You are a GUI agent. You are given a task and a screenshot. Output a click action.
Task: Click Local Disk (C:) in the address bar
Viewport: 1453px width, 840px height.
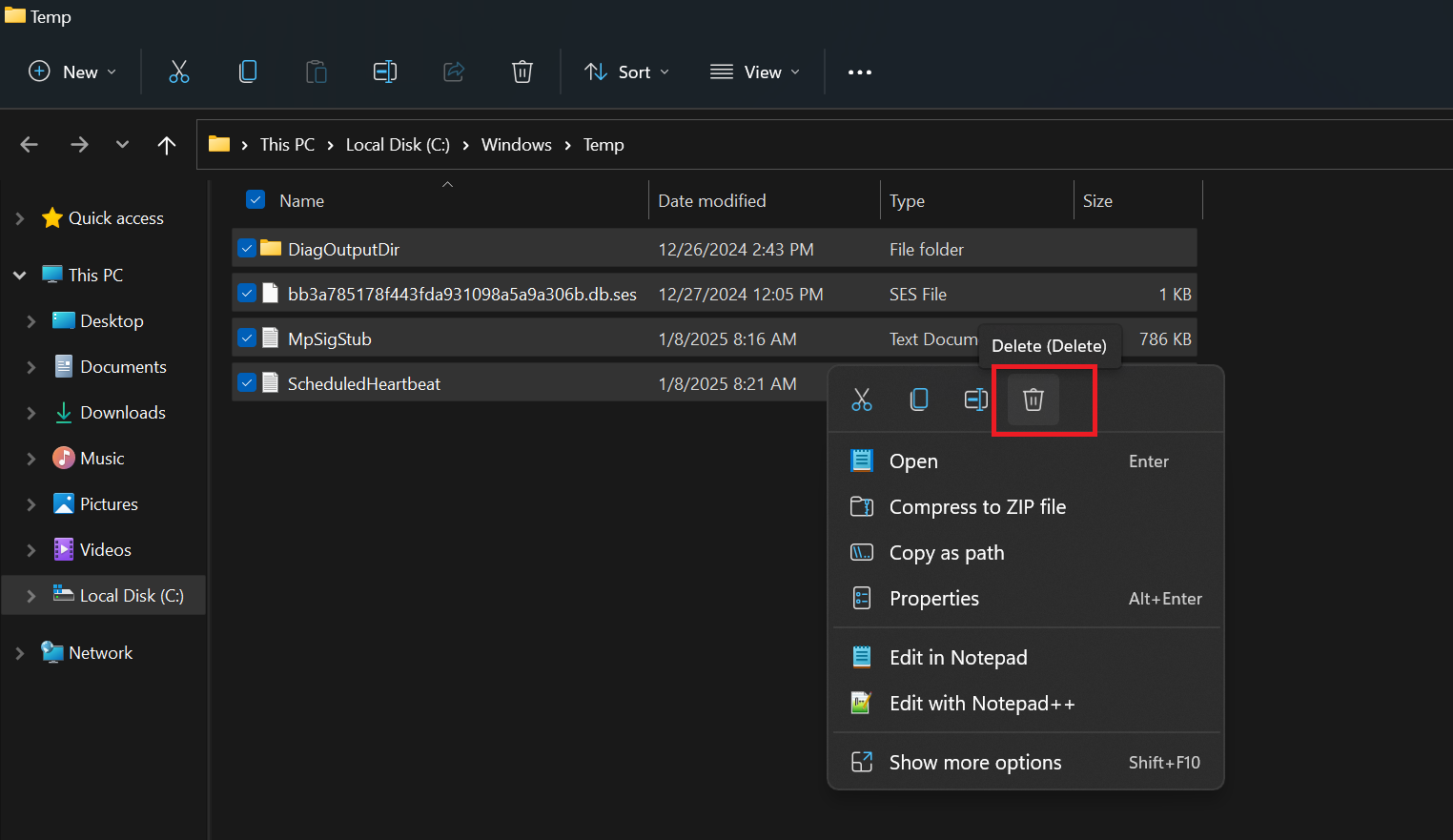coord(398,145)
